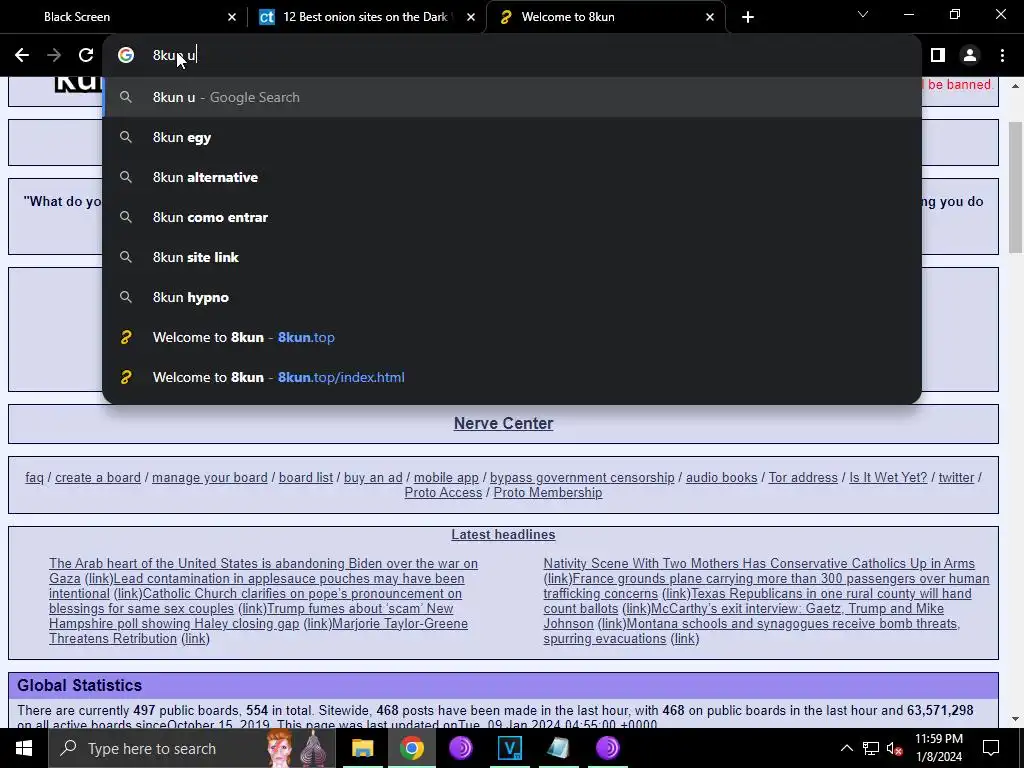Screen dimensions: 1024x768
Task: Choose the '8kun site link' suggestion
Action: 512,257
